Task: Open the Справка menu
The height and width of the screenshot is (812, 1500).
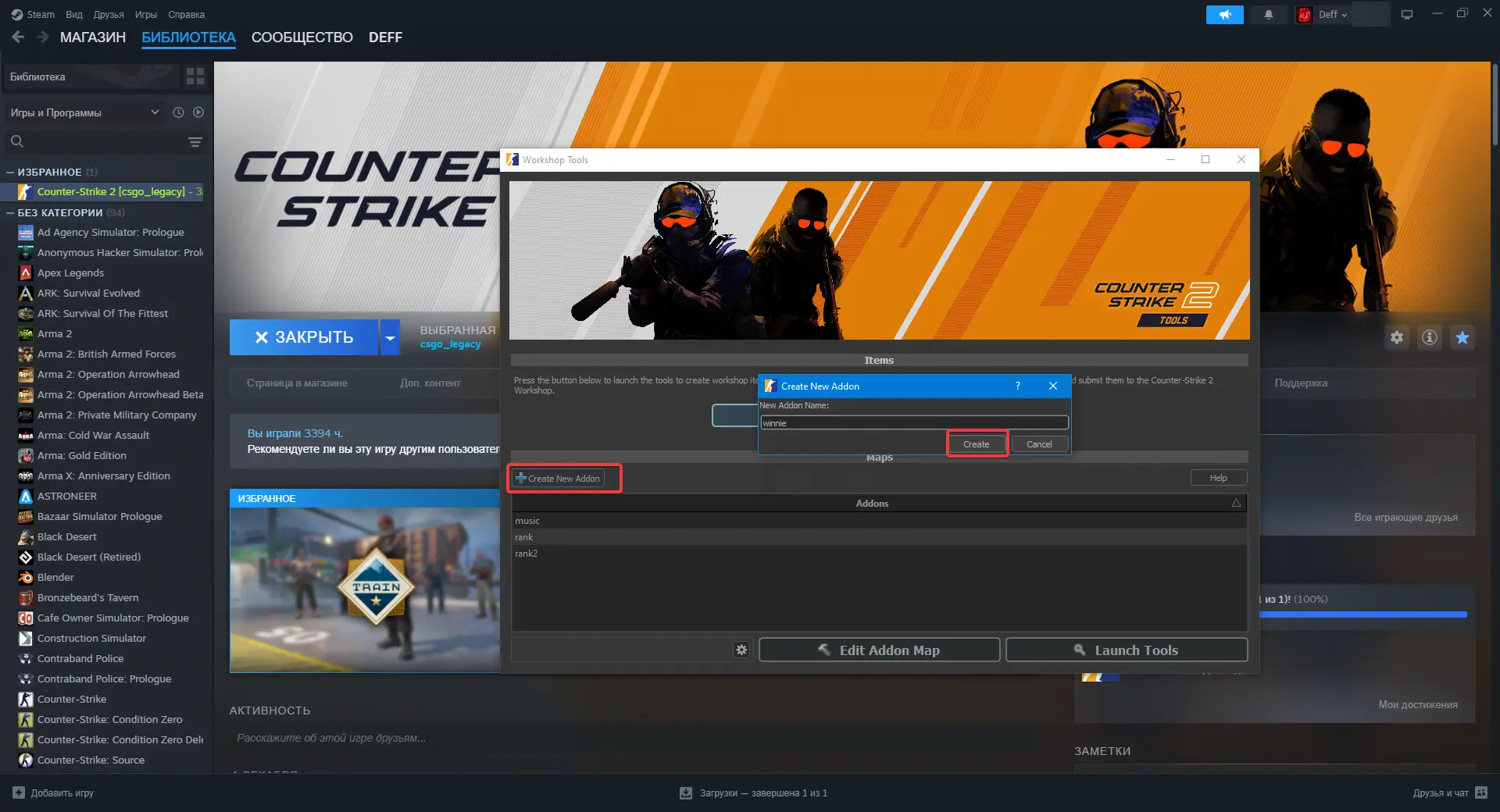Action: [x=187, y=14]
